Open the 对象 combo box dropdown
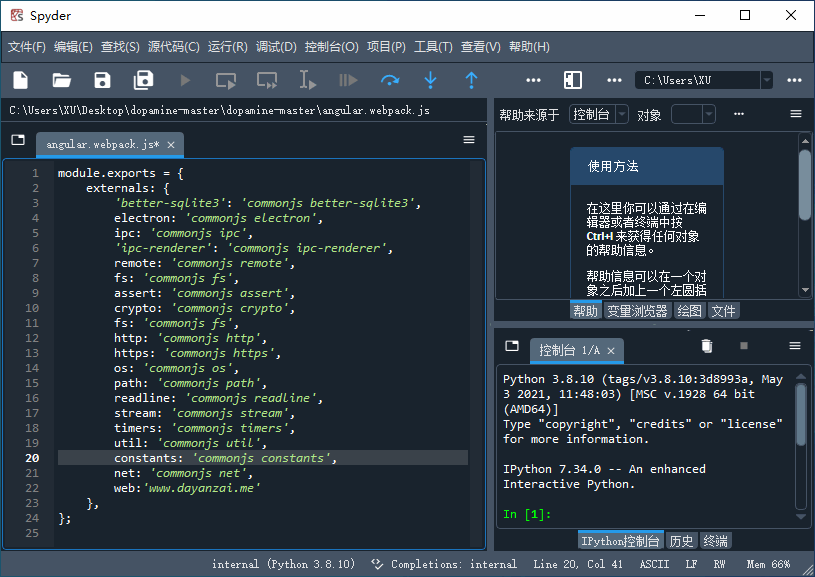Image resolution: width=815 pixels, height=577 pixels. 709,114
